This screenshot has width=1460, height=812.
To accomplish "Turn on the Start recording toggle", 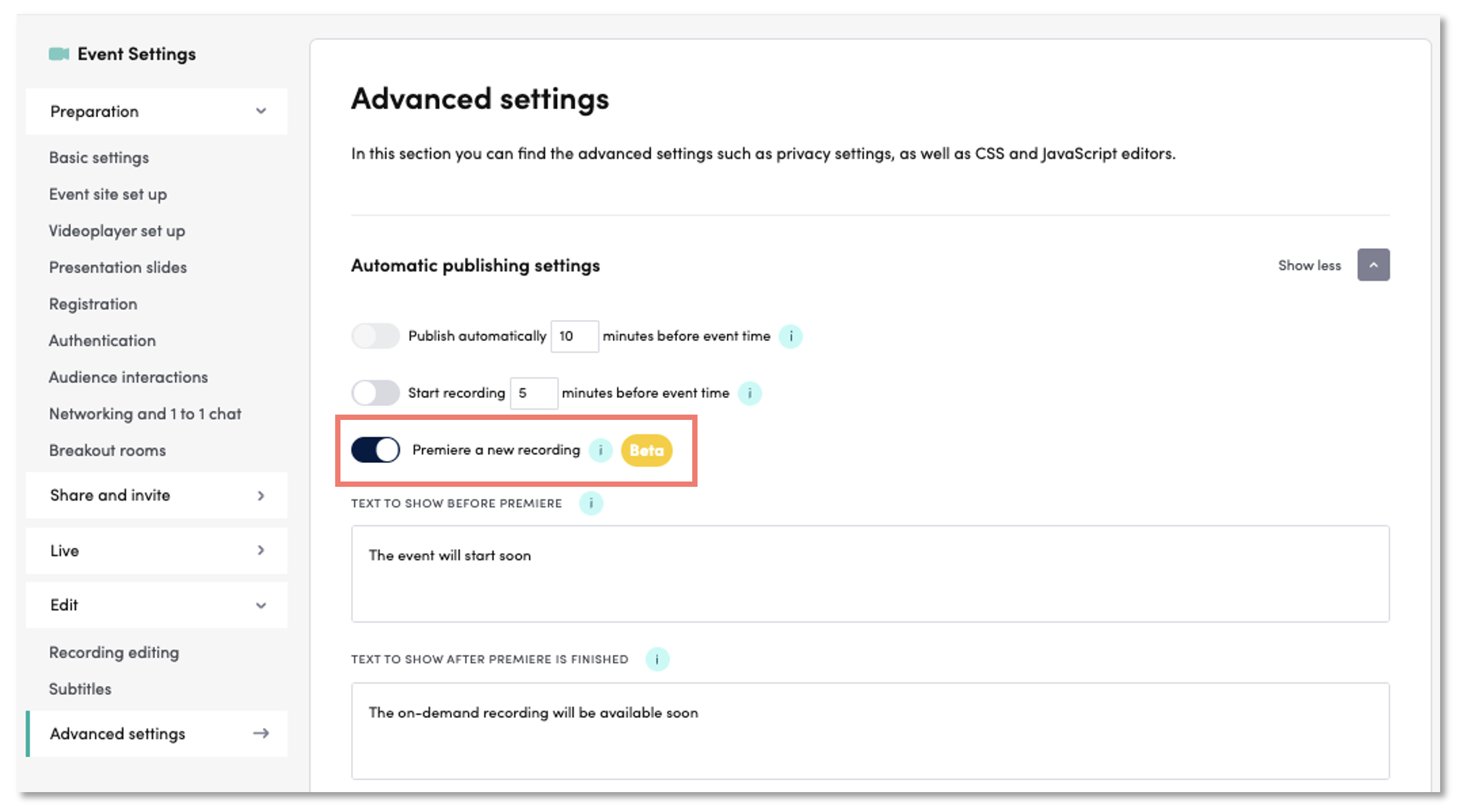I will 376,393.
